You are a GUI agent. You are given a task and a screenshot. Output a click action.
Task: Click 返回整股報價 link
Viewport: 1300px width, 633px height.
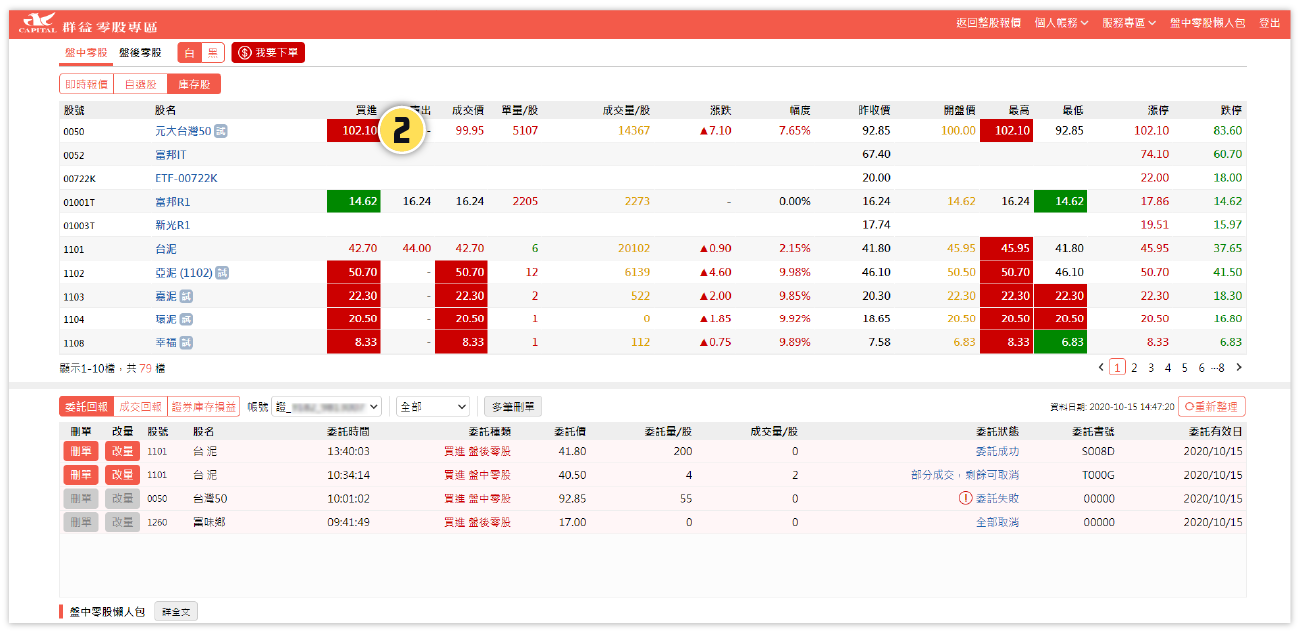(x=988, y=22)
